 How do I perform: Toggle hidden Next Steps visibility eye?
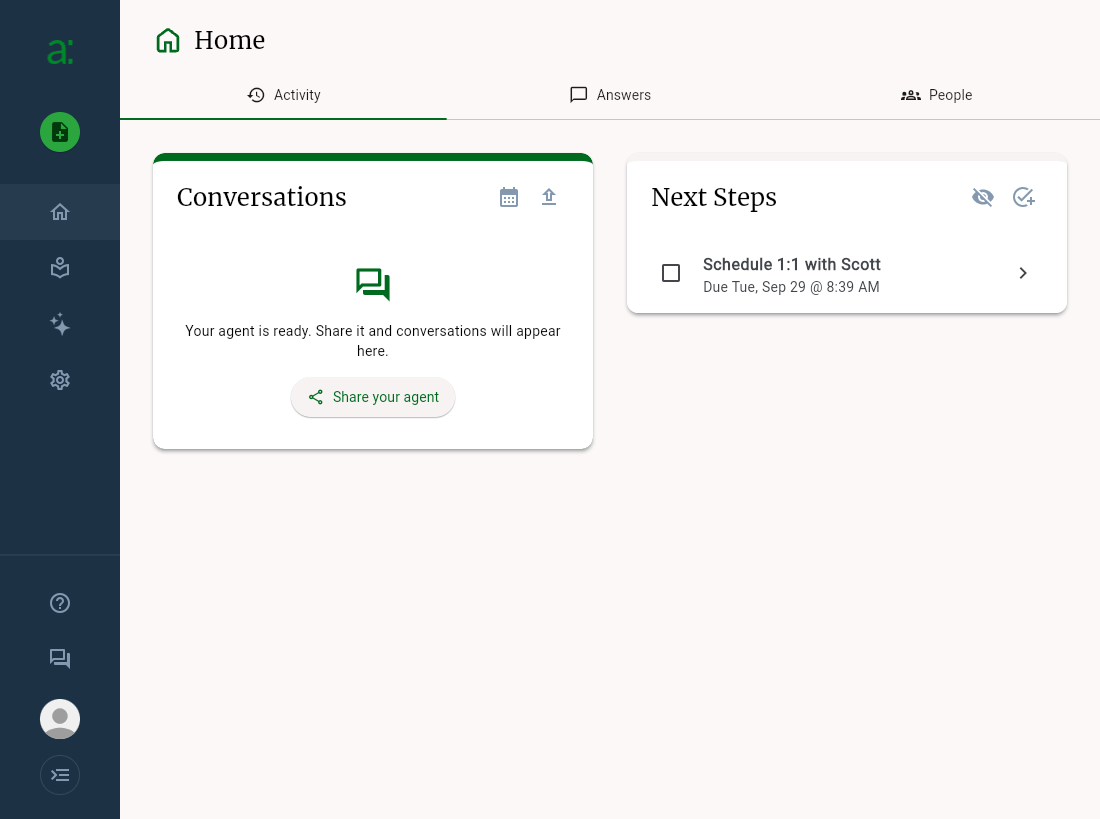(x=983, y=197)
